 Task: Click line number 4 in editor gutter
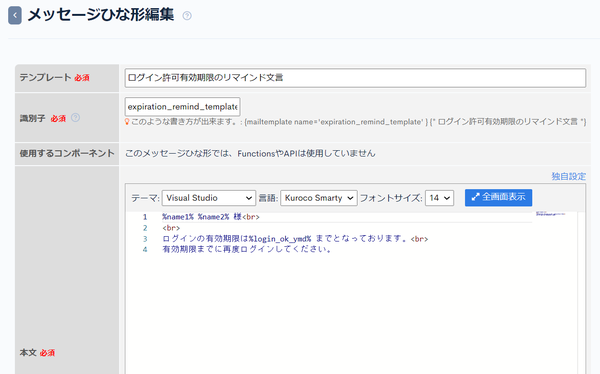point(145,250)
